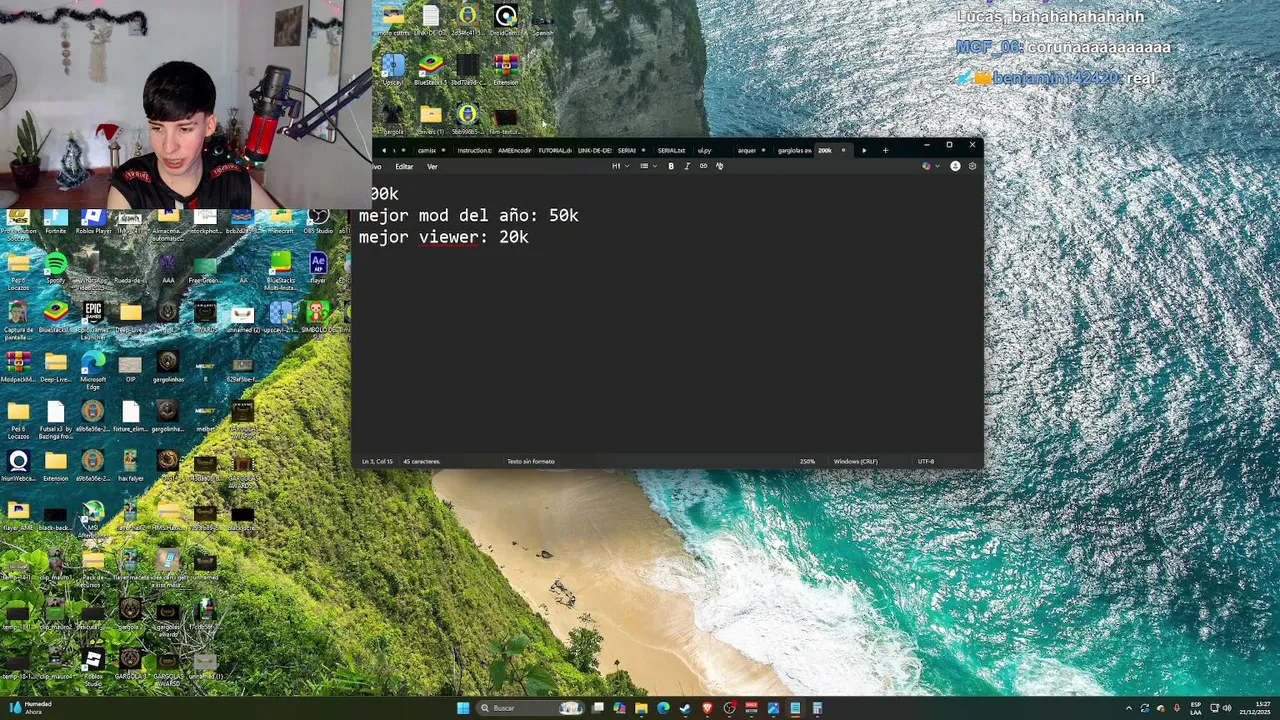Screen dimensions: 1280x720
Task: Open the Spotify desktop shortcut
Action: [x=55, y=268]
